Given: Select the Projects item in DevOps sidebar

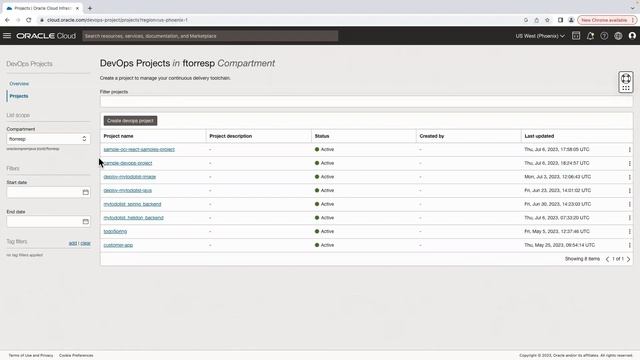Looking at the screenshot, I should click(x=19, y=96).
